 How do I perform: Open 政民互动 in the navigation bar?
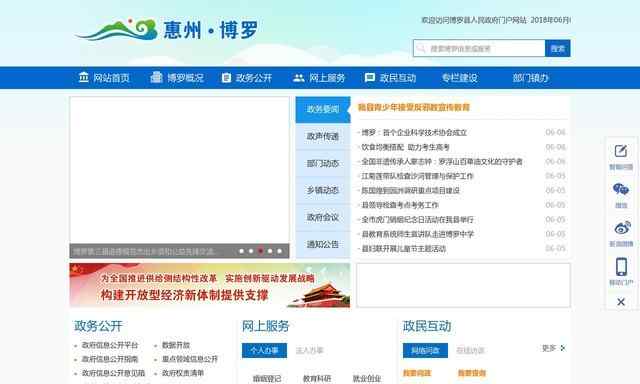(x=390, y=78)
